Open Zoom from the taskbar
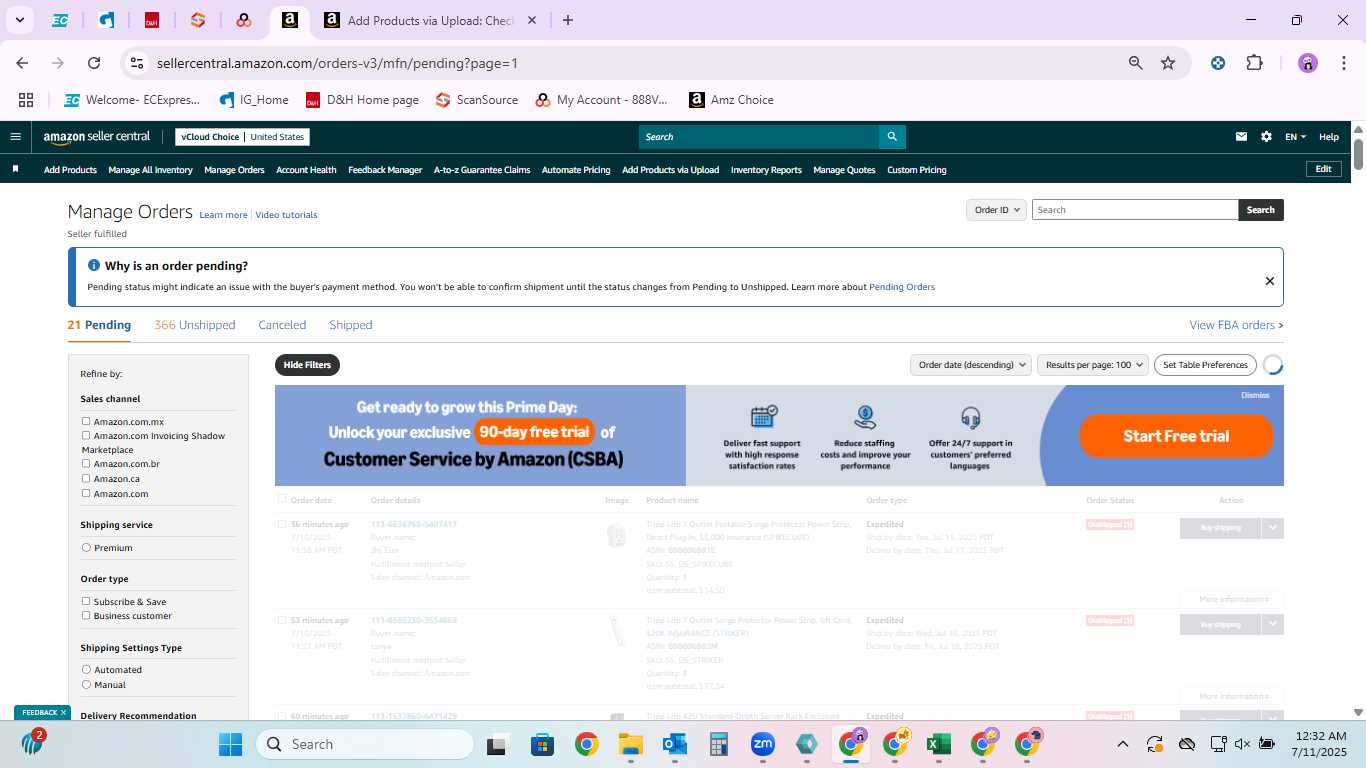 763,744
